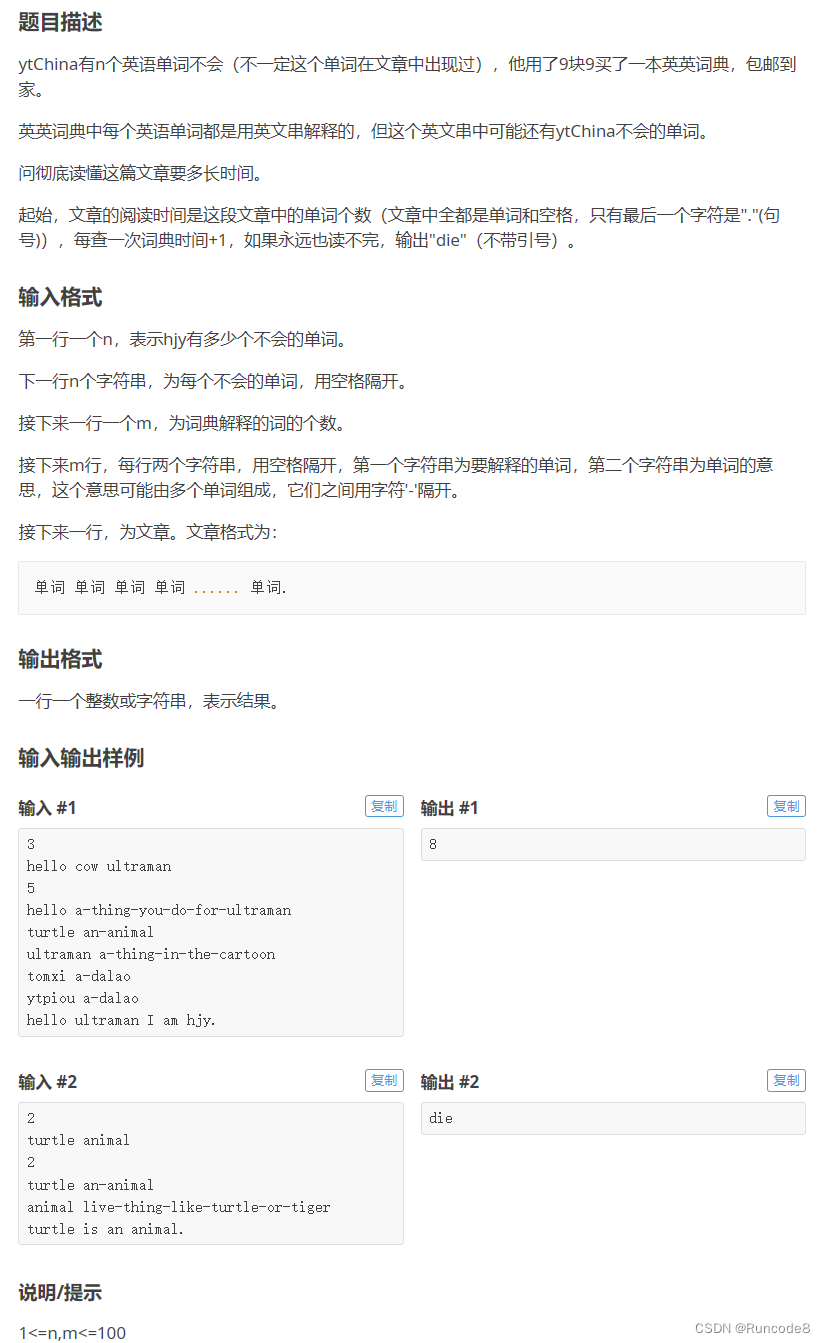Click inside the 输入 #1 sample code box

click(211, 932)
